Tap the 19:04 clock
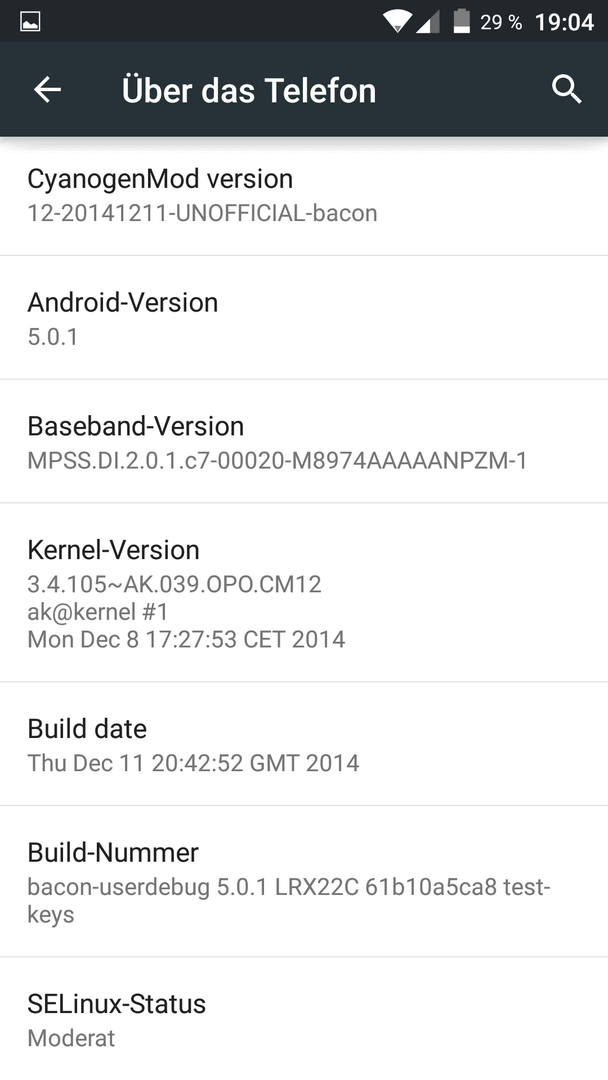The image size is (608, 1080). tap(564, 22)
